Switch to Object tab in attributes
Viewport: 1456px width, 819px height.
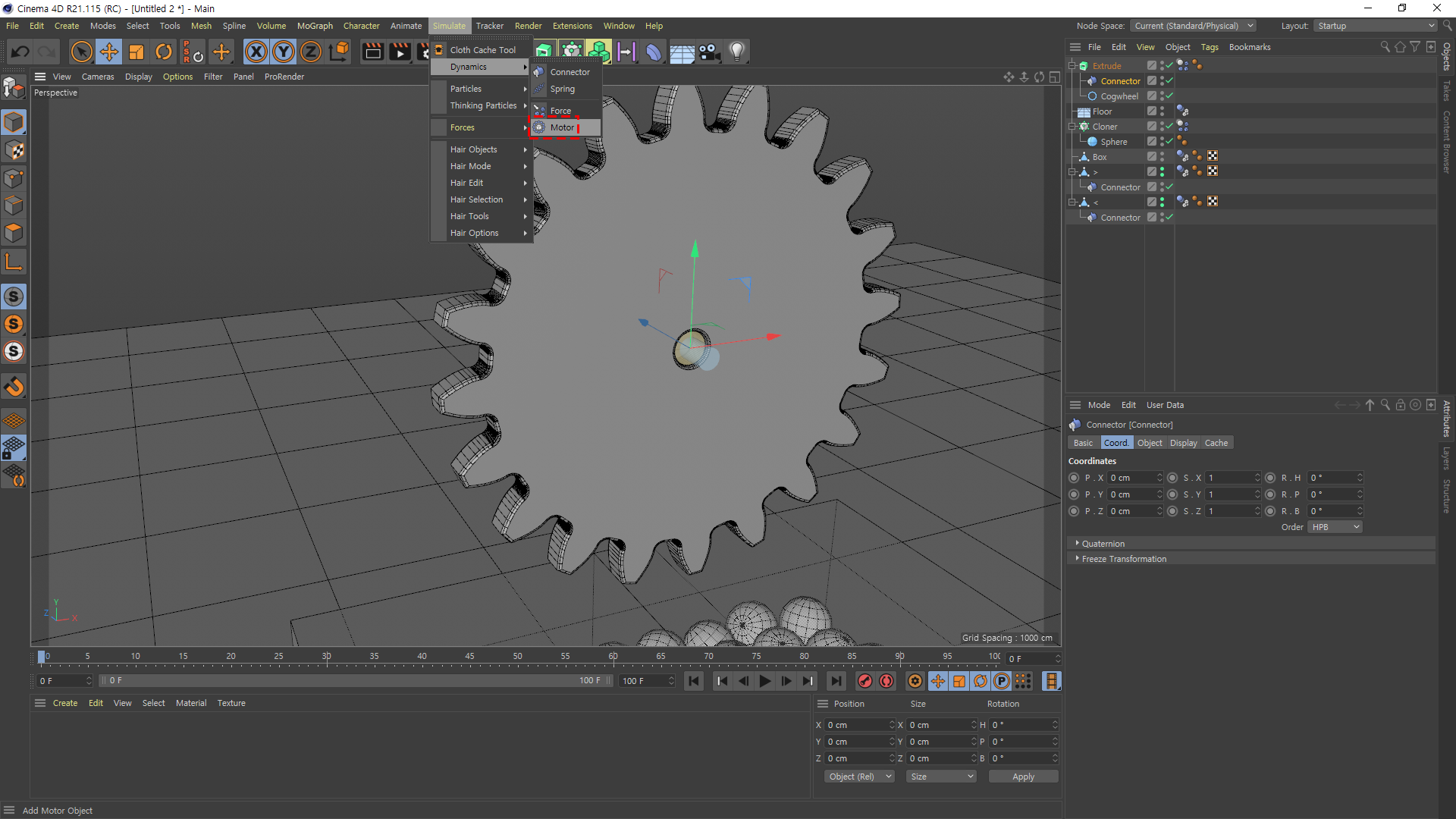click(1149, 443)
